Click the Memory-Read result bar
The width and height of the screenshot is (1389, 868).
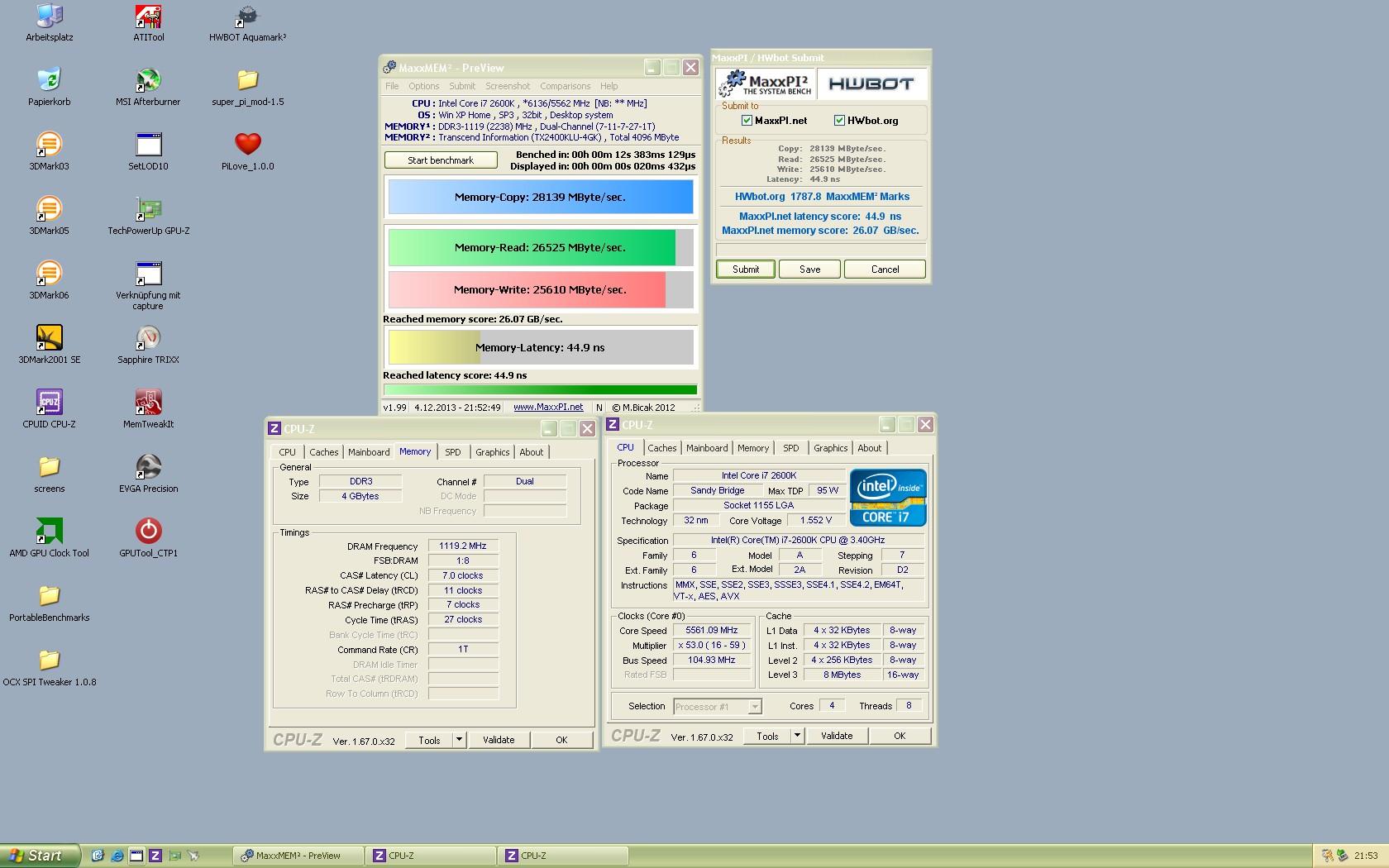(x=541, y=248)
